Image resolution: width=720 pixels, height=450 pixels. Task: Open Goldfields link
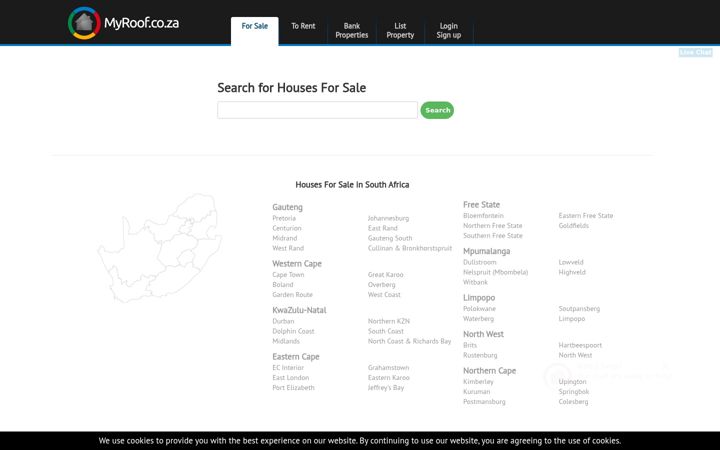click(x=574, y=225)
